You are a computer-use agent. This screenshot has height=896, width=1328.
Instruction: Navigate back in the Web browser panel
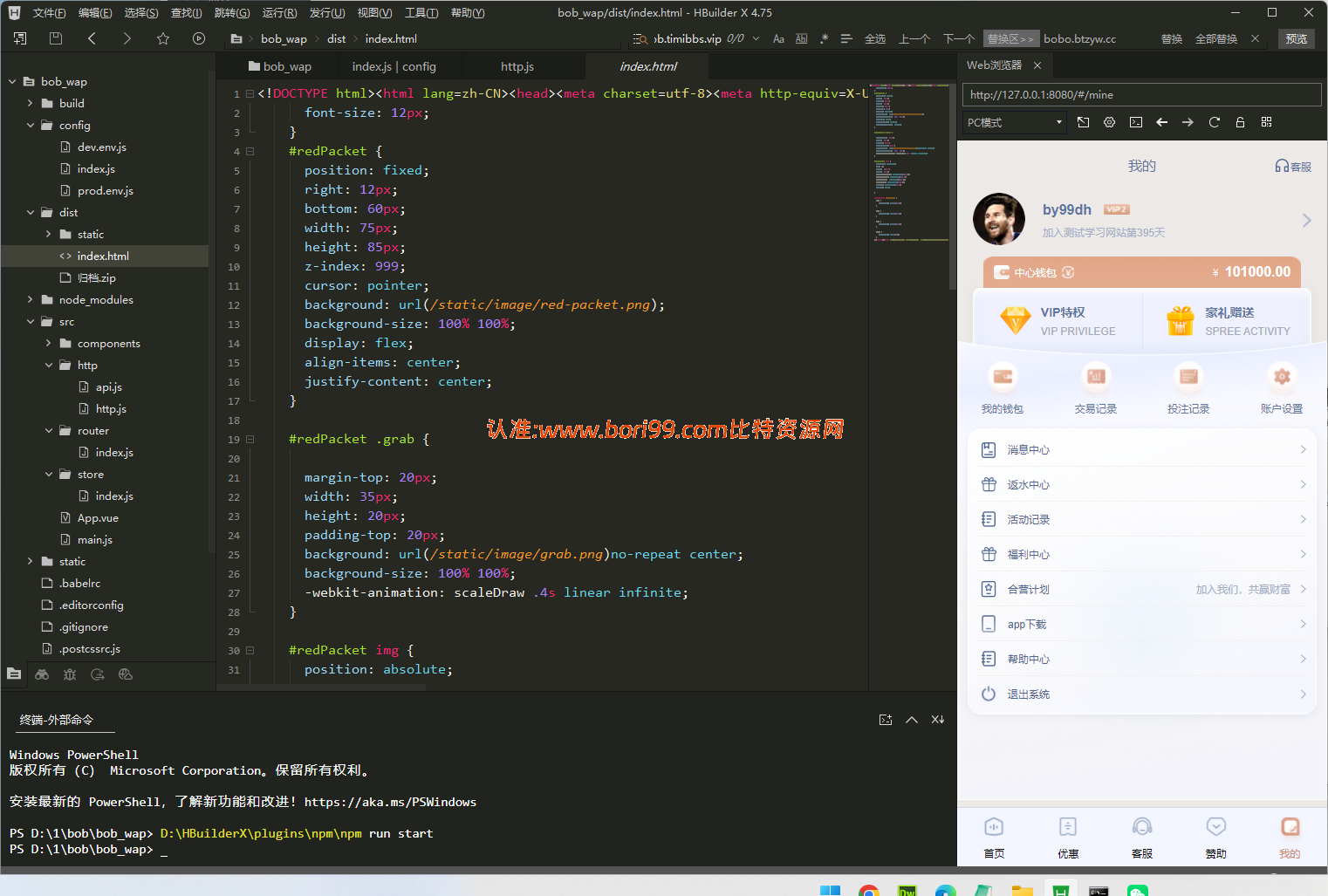pyautogui.click(x=1161, y=122)
